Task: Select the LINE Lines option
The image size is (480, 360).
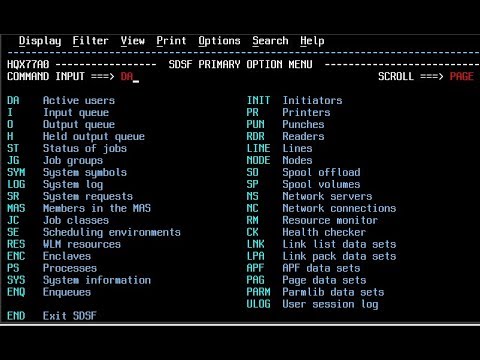Action: point(280,148)
